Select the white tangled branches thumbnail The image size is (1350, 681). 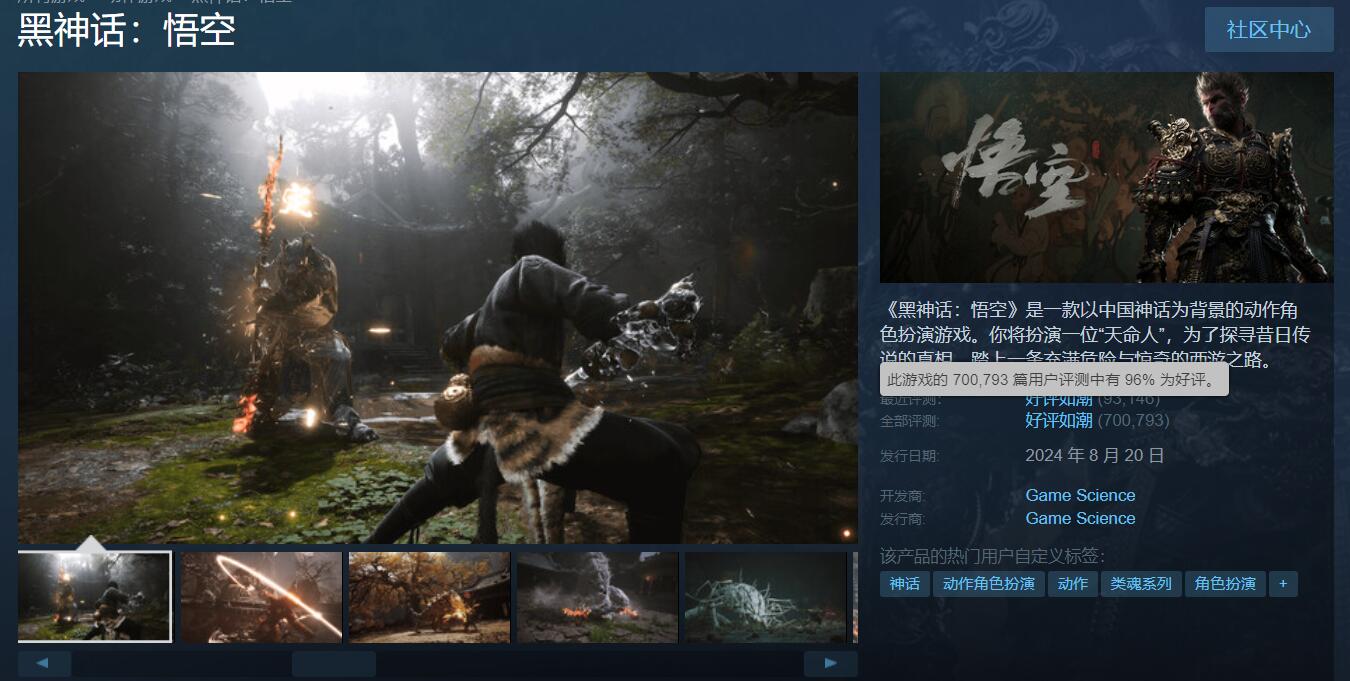click(765, 597)
